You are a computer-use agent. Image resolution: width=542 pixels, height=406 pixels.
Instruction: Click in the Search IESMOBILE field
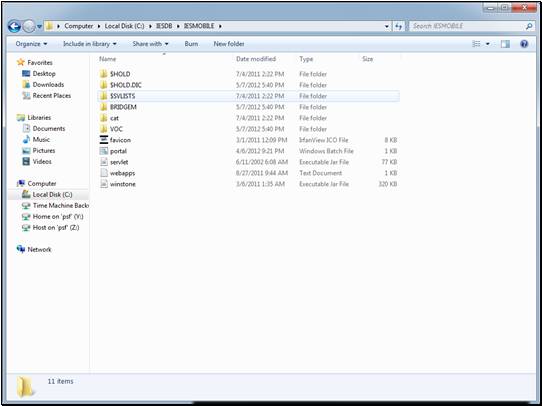pos(468,26)
